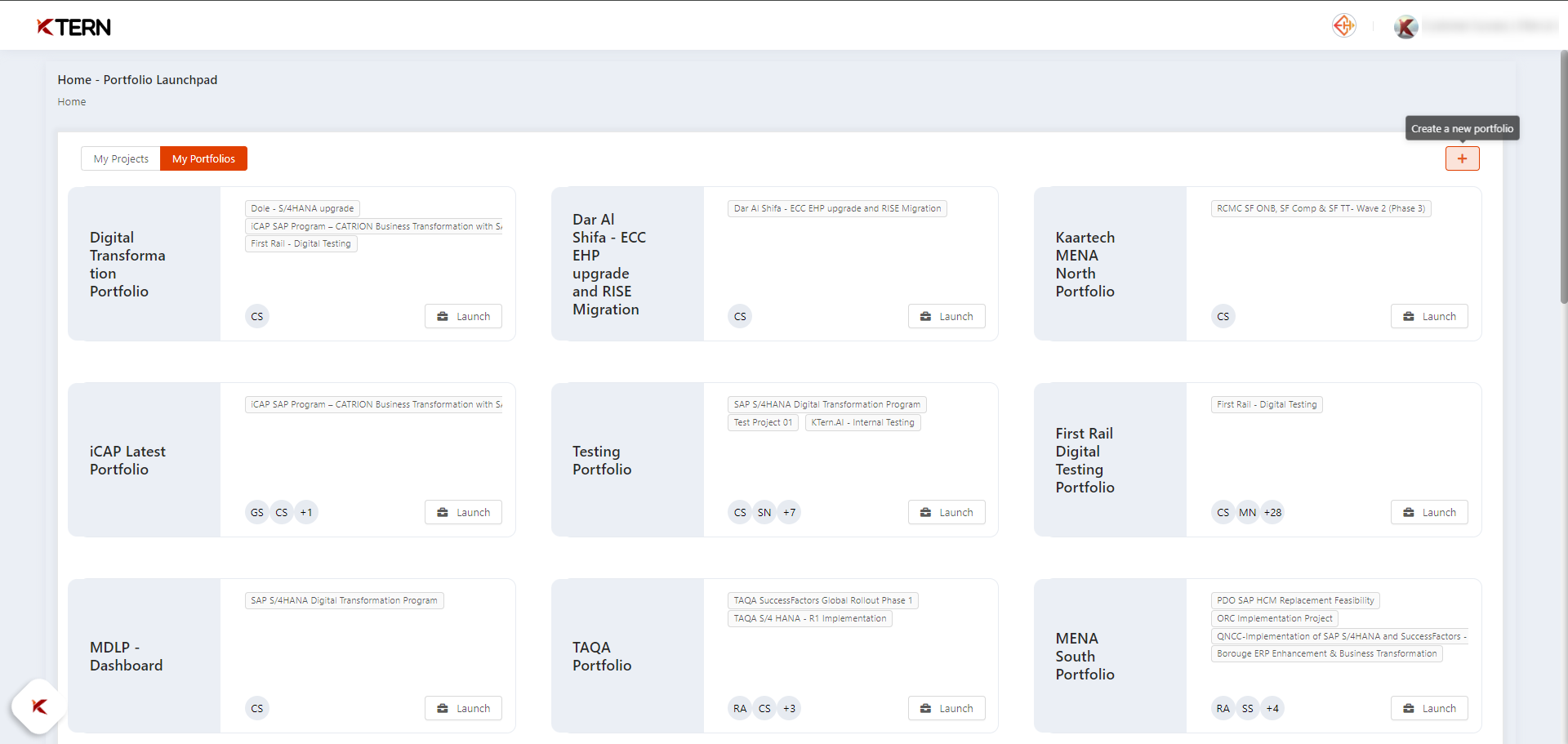Click CS avatar in Digital Transformation card
This screenshot has height=744, width=1568.
click(x=257, y=316)
